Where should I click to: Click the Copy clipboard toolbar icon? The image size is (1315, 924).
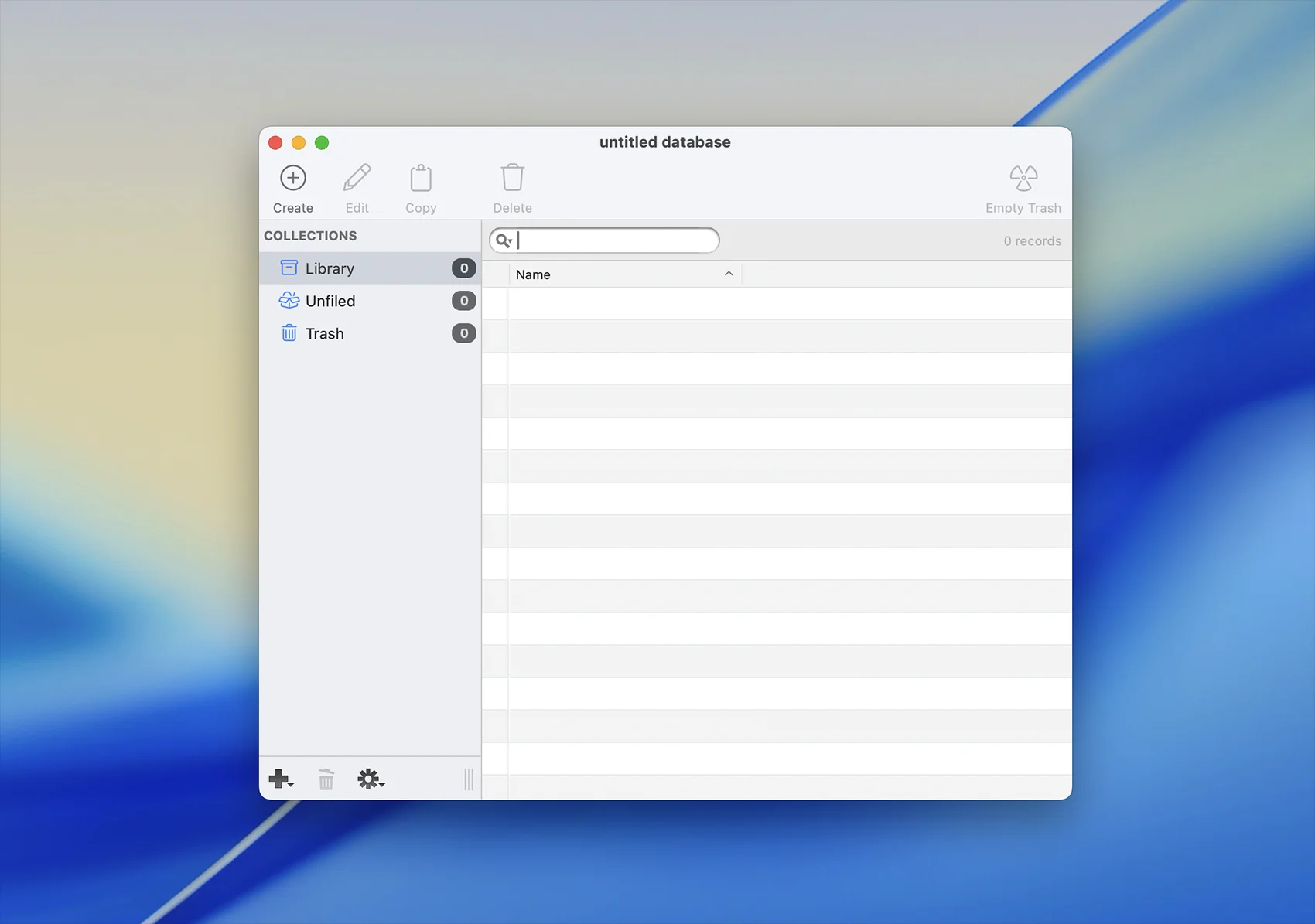coord(421,179)
